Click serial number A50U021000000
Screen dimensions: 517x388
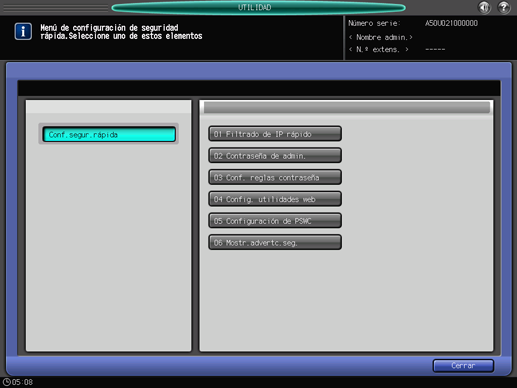pos(451,23)
